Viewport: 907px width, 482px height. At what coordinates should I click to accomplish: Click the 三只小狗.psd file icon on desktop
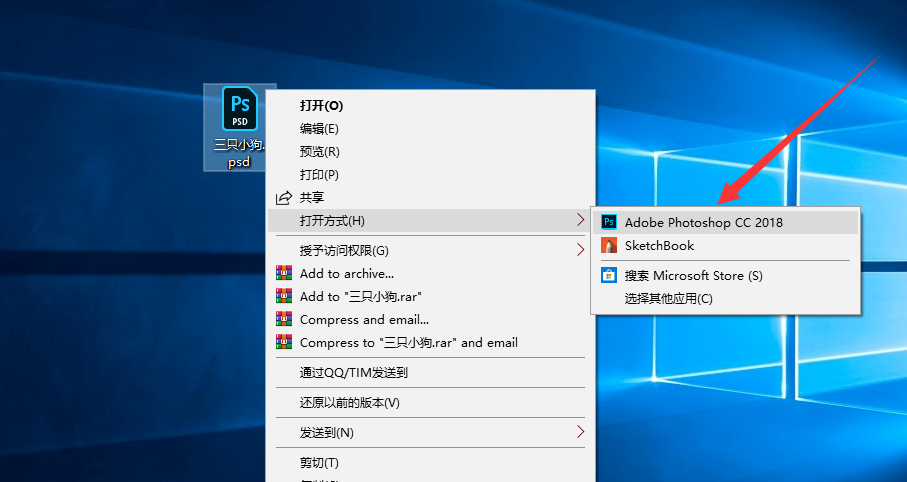[239, 109]
